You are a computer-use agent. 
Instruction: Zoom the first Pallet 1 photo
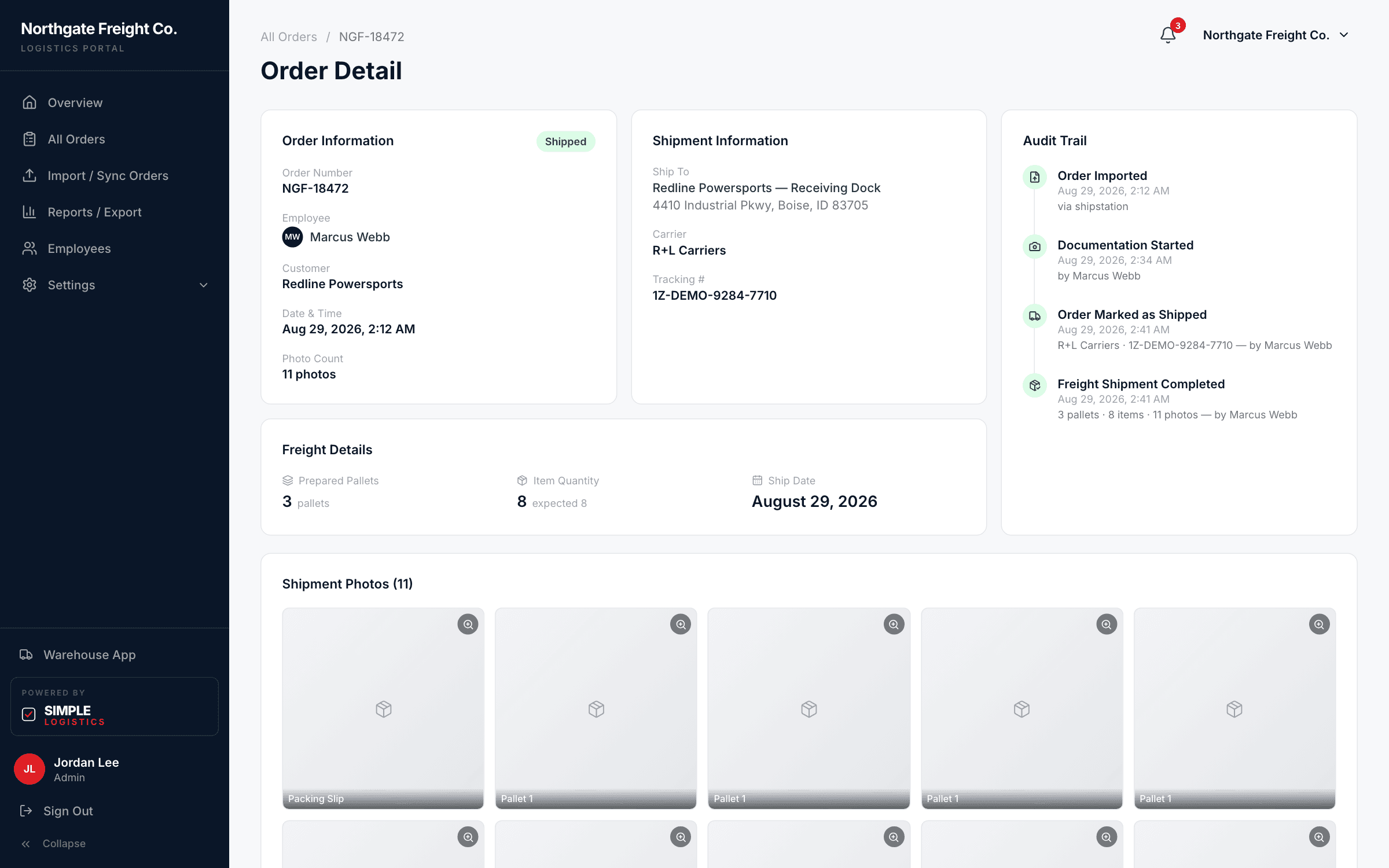(x=681, y=624)
